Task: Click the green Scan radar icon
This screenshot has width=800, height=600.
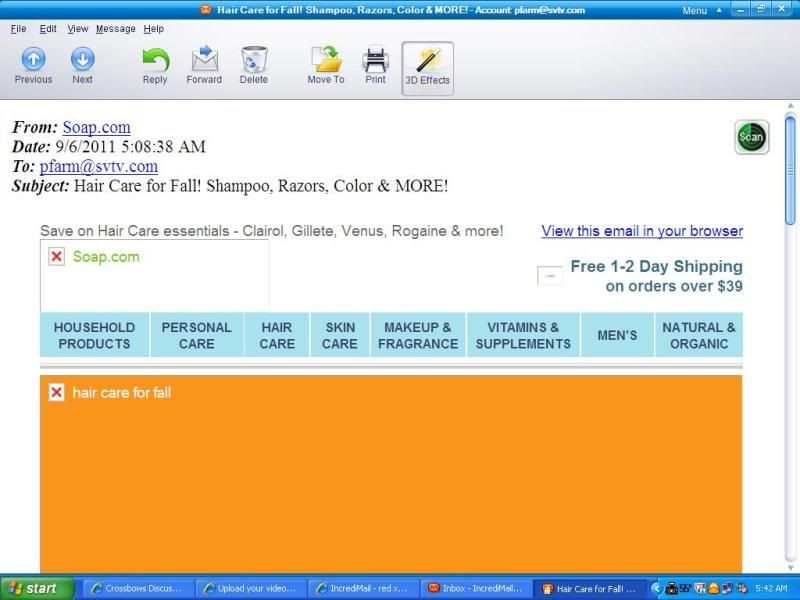Action: pos(752,137)
